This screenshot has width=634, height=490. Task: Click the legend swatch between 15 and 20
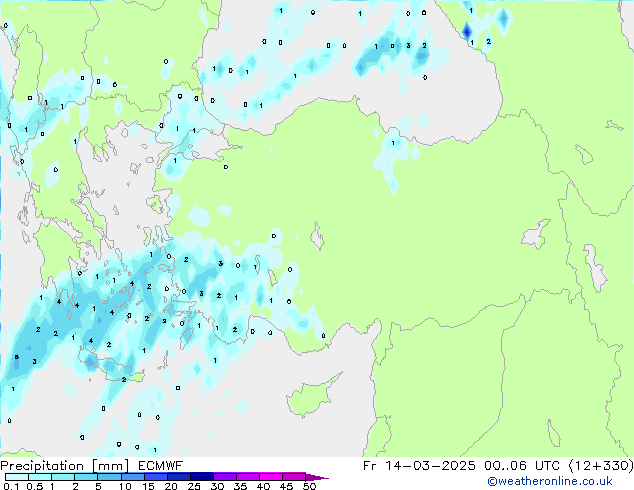click(x=156, y=477)
